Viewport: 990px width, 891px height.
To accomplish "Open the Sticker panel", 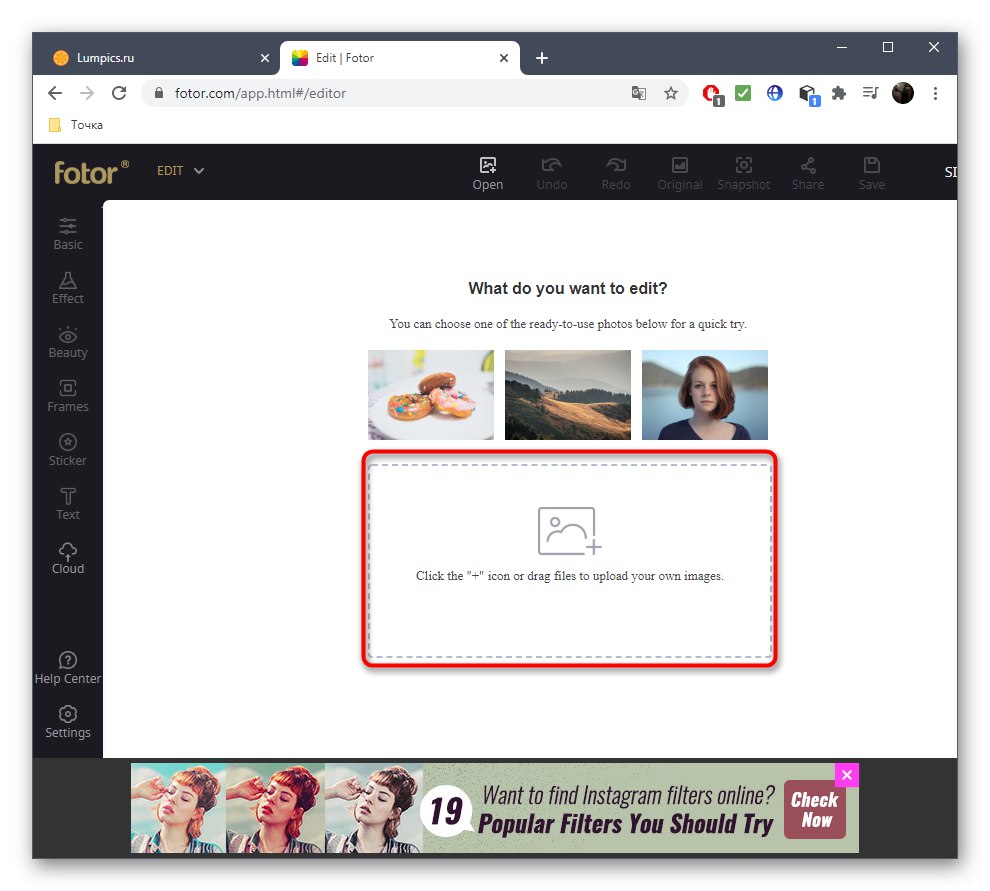I will (67, 449).
